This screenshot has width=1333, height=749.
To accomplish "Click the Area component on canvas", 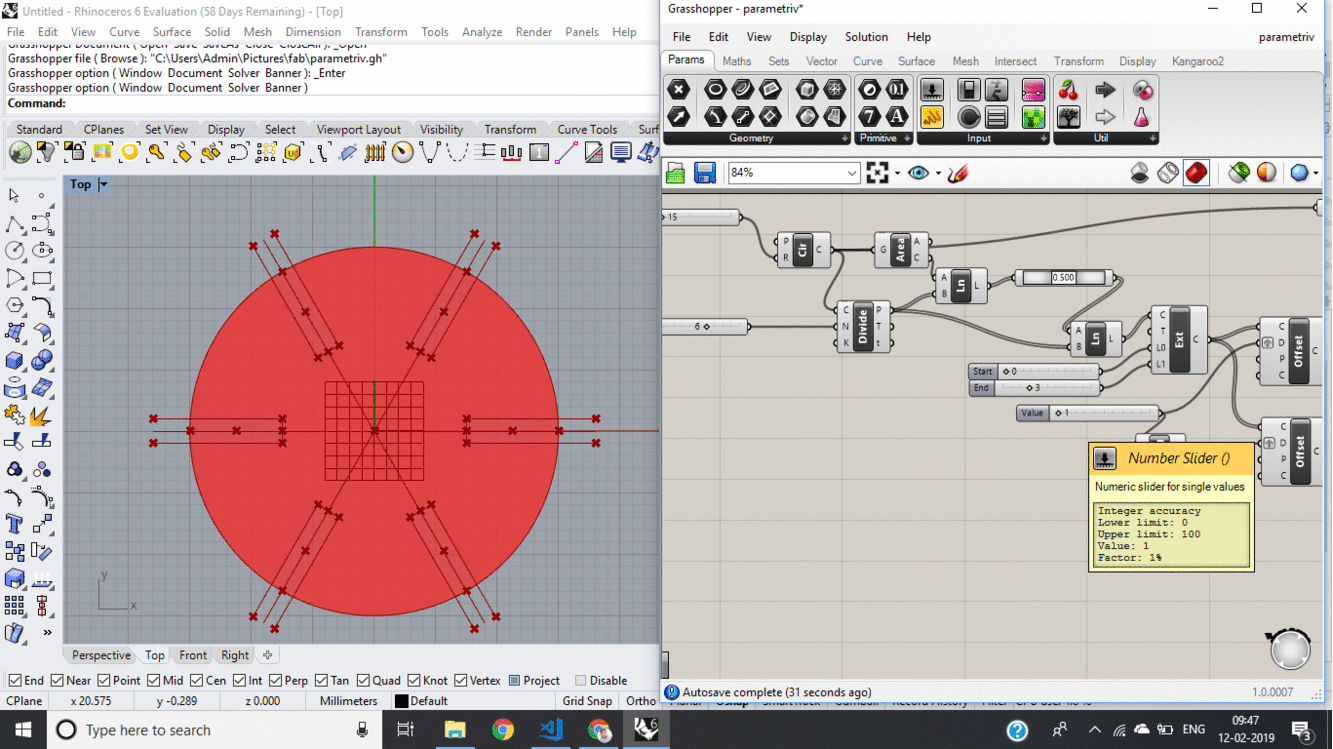I will point(900,249).
